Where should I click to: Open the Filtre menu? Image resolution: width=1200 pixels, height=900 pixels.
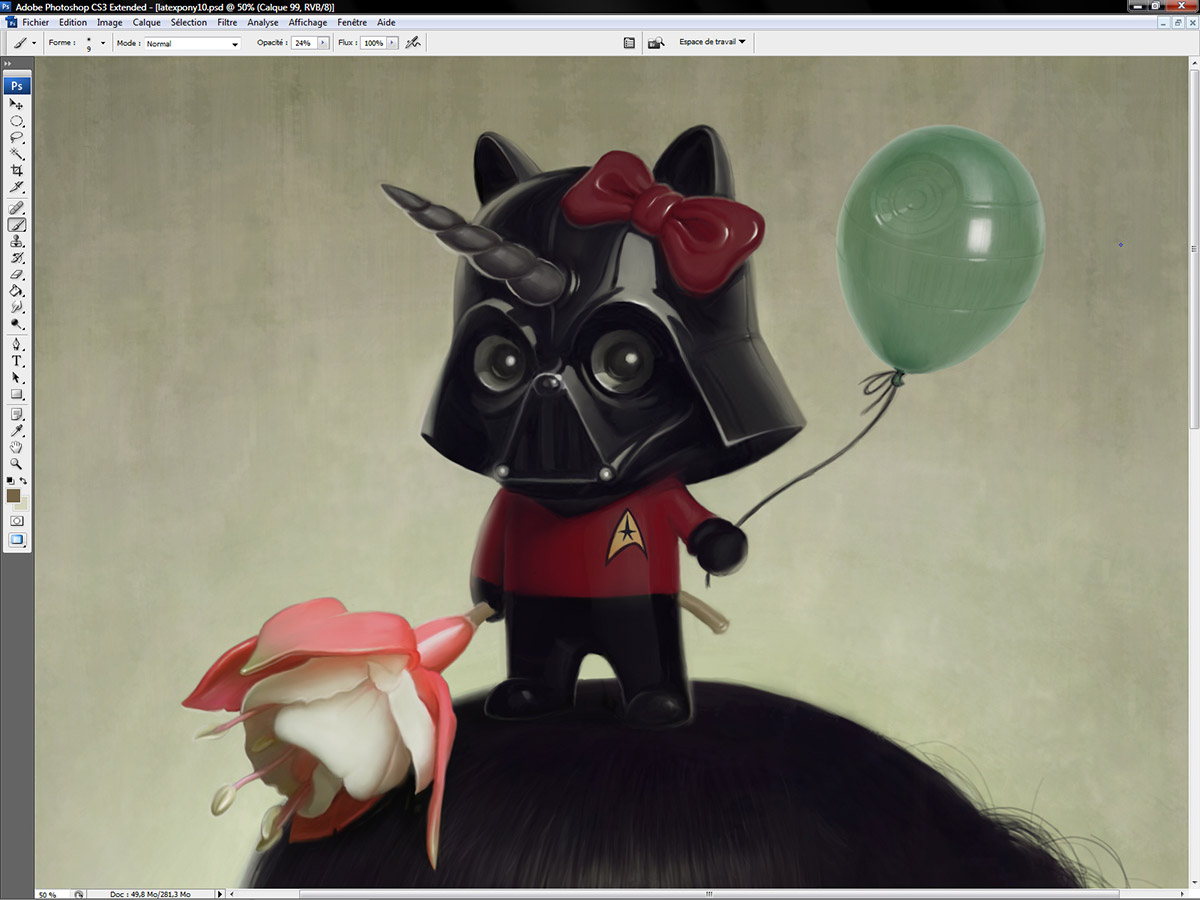(x=227, y=22)
